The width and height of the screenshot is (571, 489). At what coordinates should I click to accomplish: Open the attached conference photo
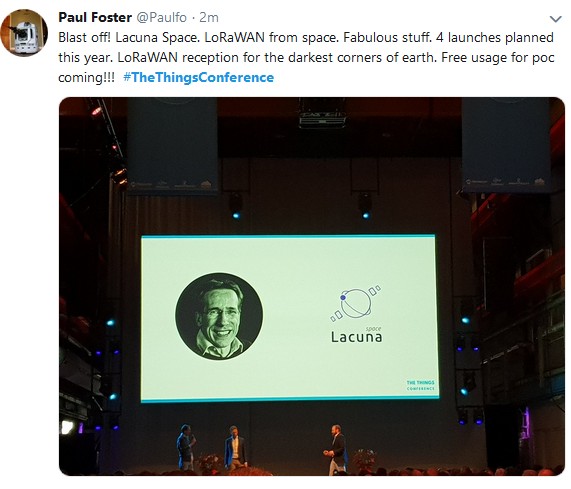coord(312,286)
